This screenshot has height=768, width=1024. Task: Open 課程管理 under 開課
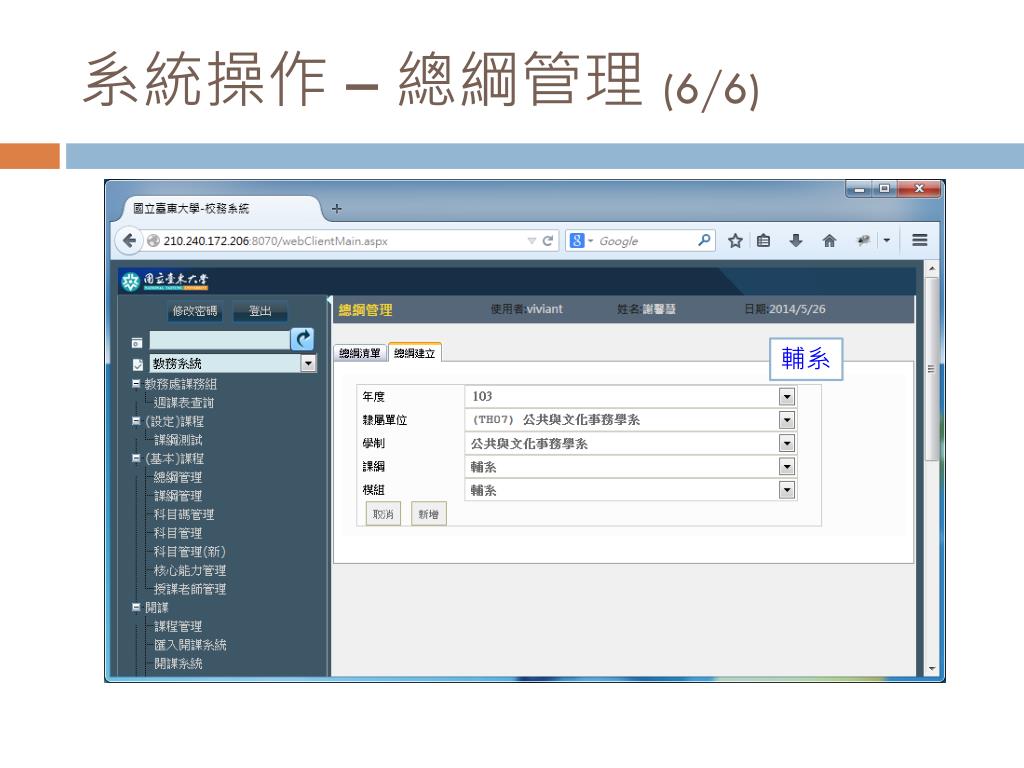point(178,626)
